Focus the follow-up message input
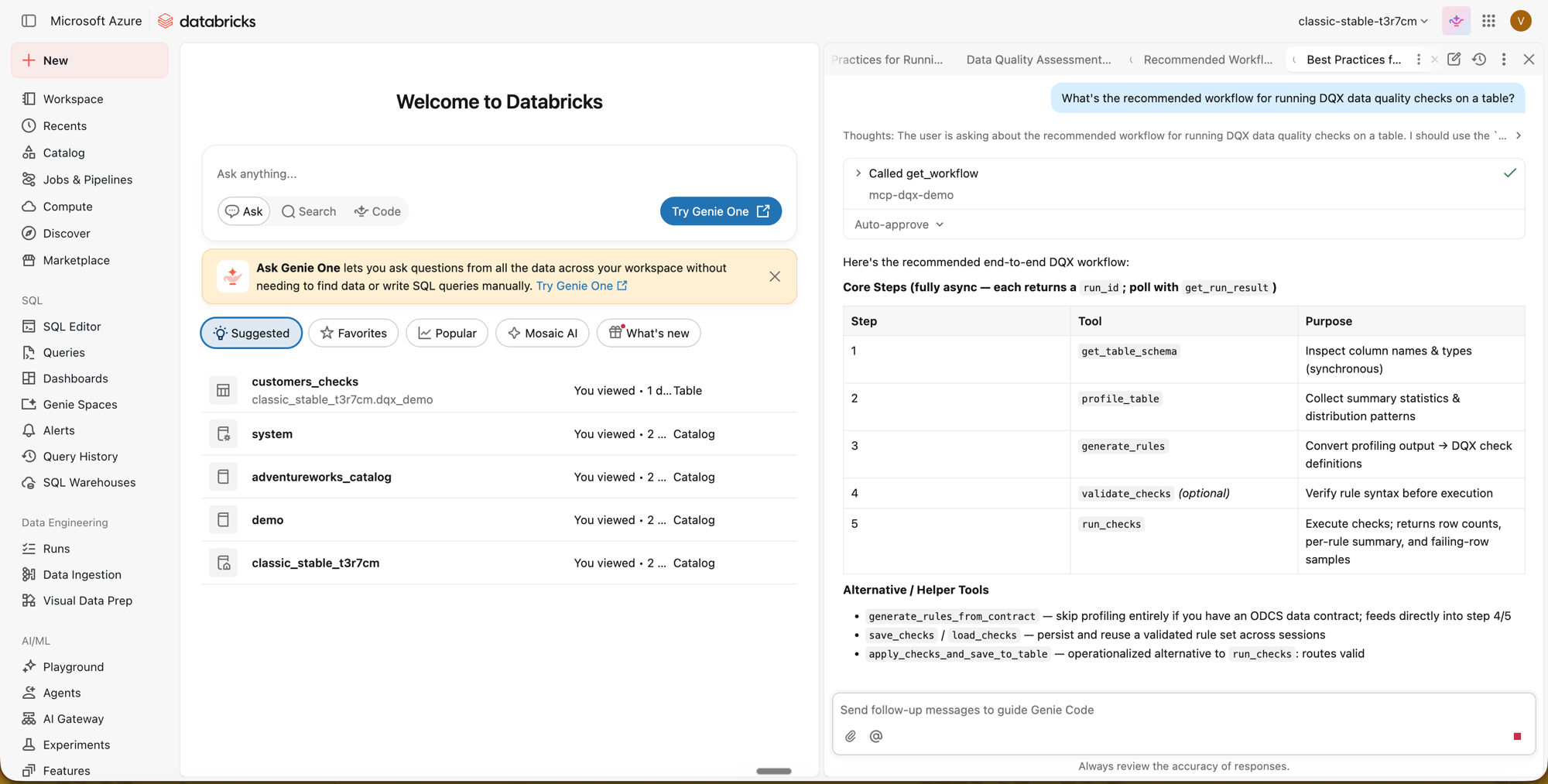 (x=1183, y=710)
